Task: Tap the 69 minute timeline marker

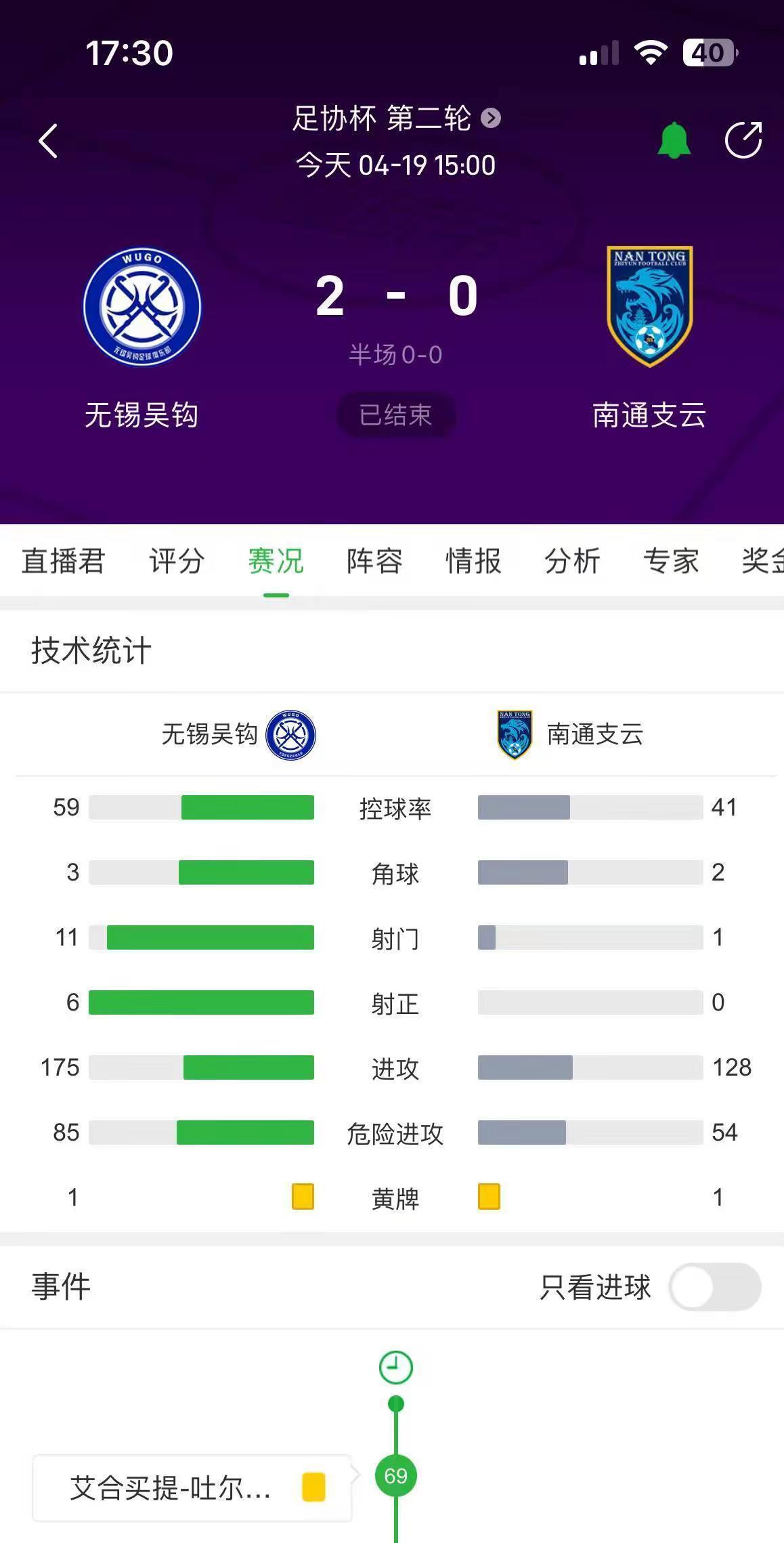Action: pyautogui.click(x=396, y=1476)
